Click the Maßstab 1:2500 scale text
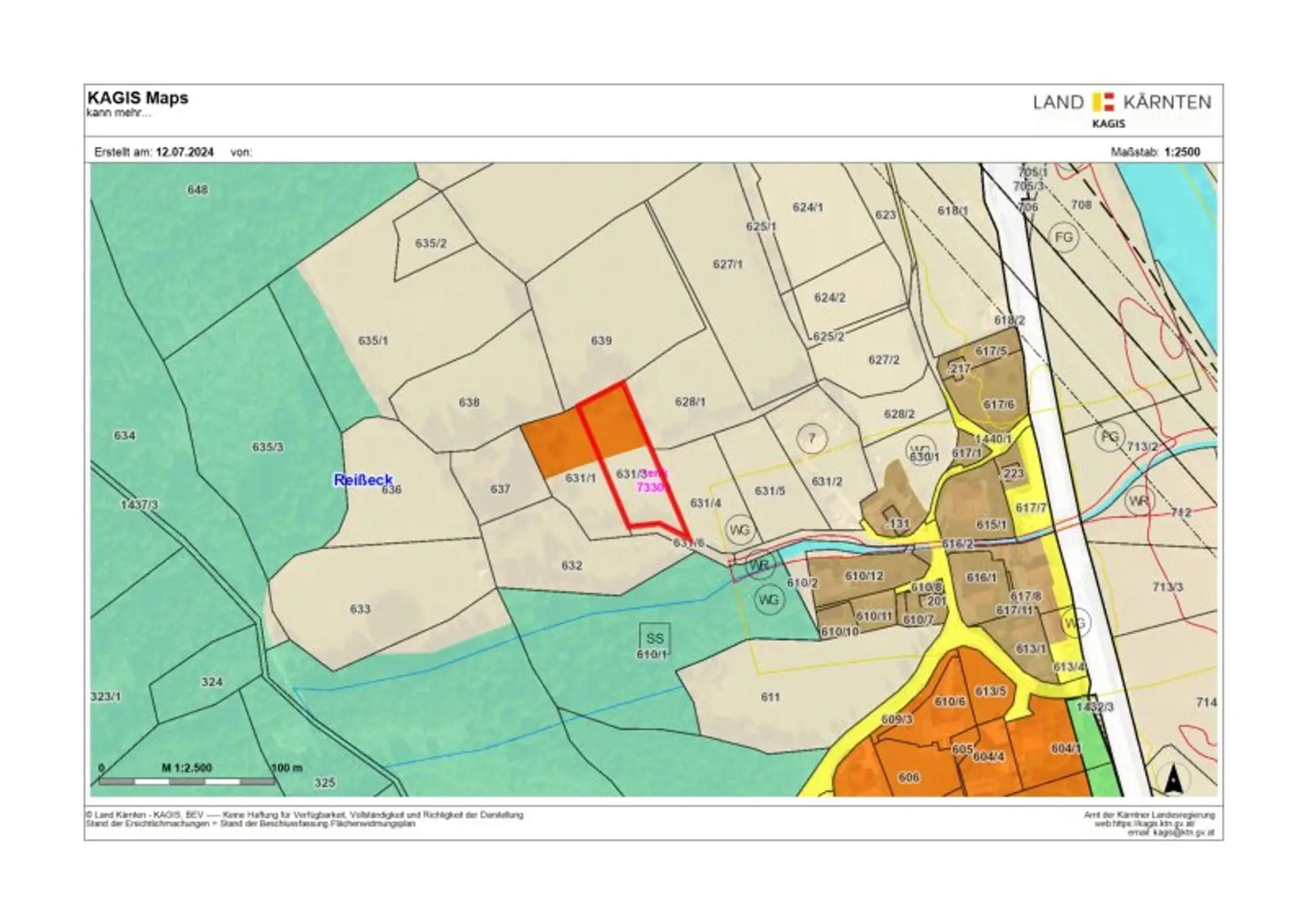The height and width of the screenshot is (924, 1307). 1155,152
